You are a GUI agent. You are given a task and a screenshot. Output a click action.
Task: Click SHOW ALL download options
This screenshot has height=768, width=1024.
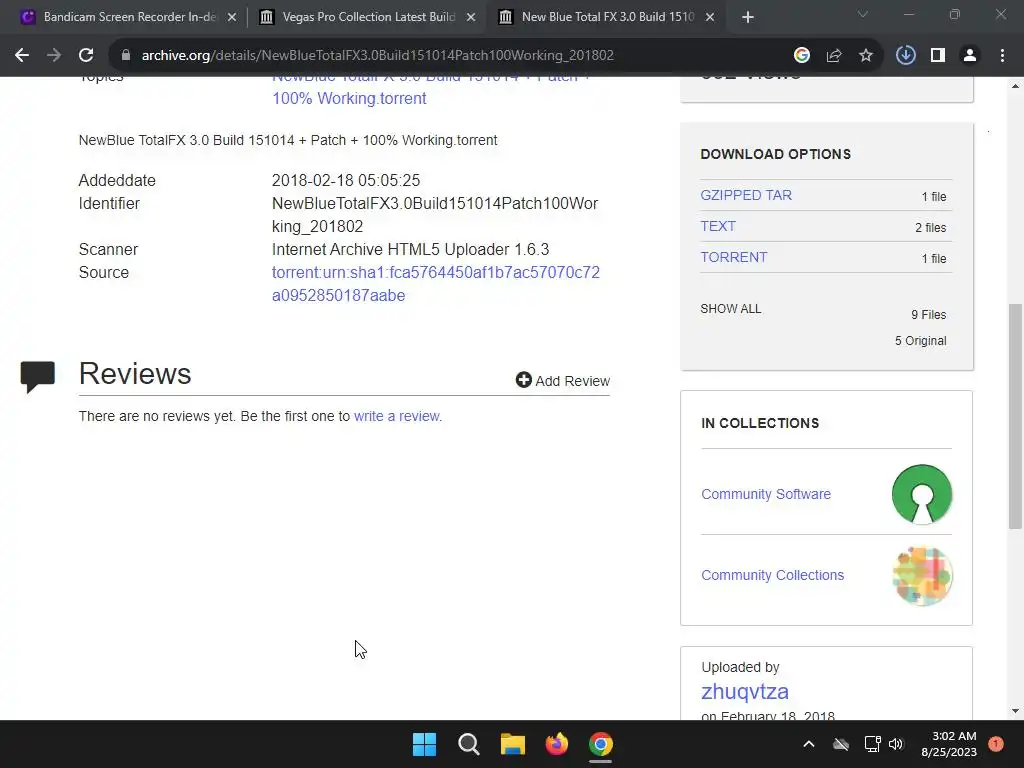click(731, 309)
